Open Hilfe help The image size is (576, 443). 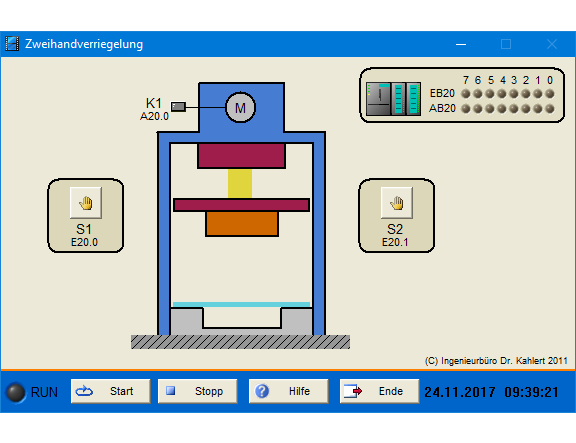pyautogui.click(x=288, y=391)
